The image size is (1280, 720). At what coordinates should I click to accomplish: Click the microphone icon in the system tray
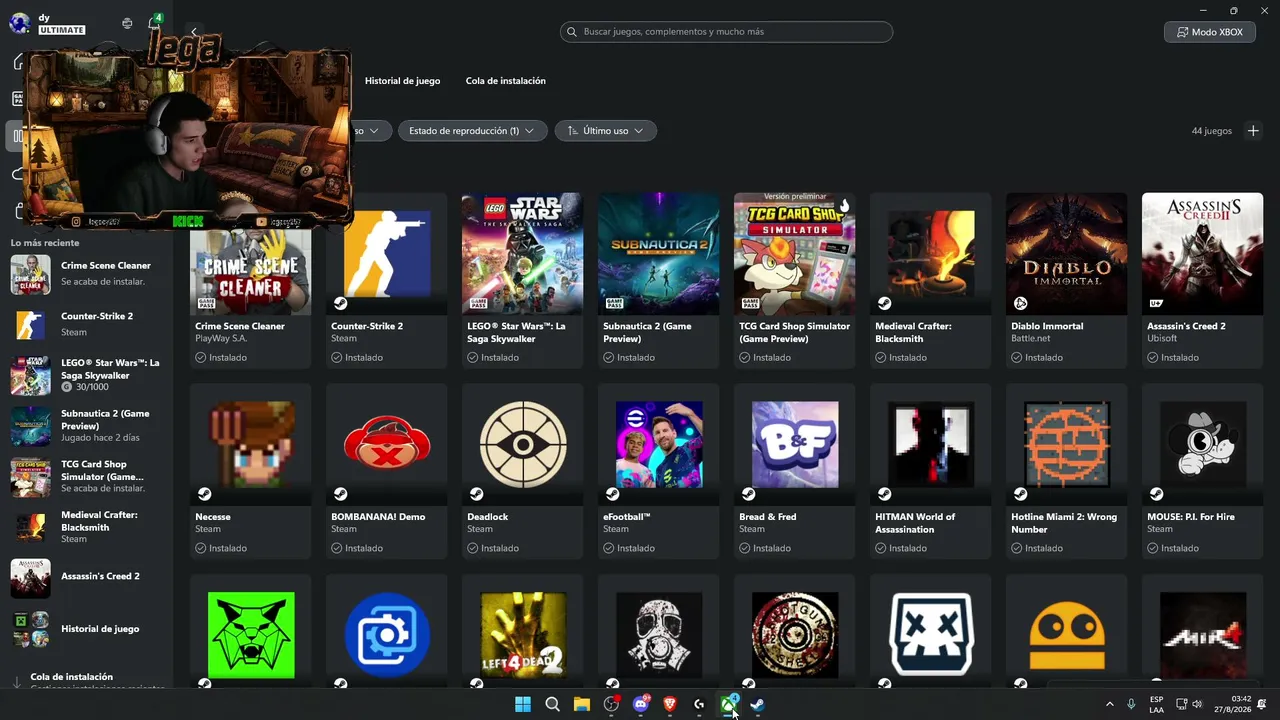[1131, 704]
